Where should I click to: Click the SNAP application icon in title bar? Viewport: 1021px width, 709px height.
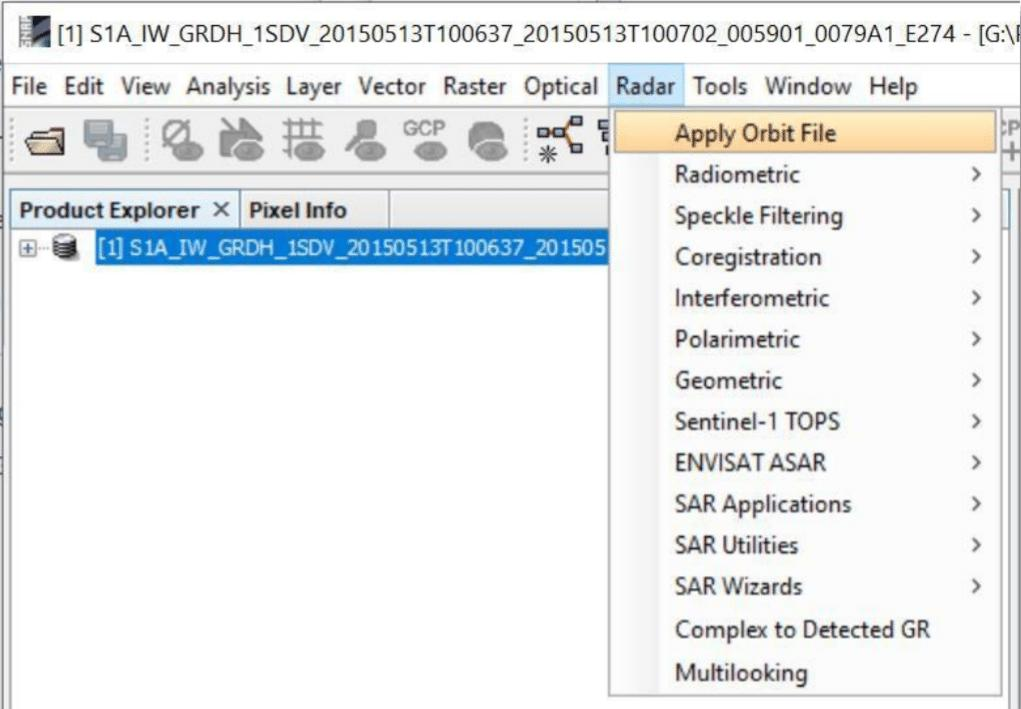(x=33, y=33)
